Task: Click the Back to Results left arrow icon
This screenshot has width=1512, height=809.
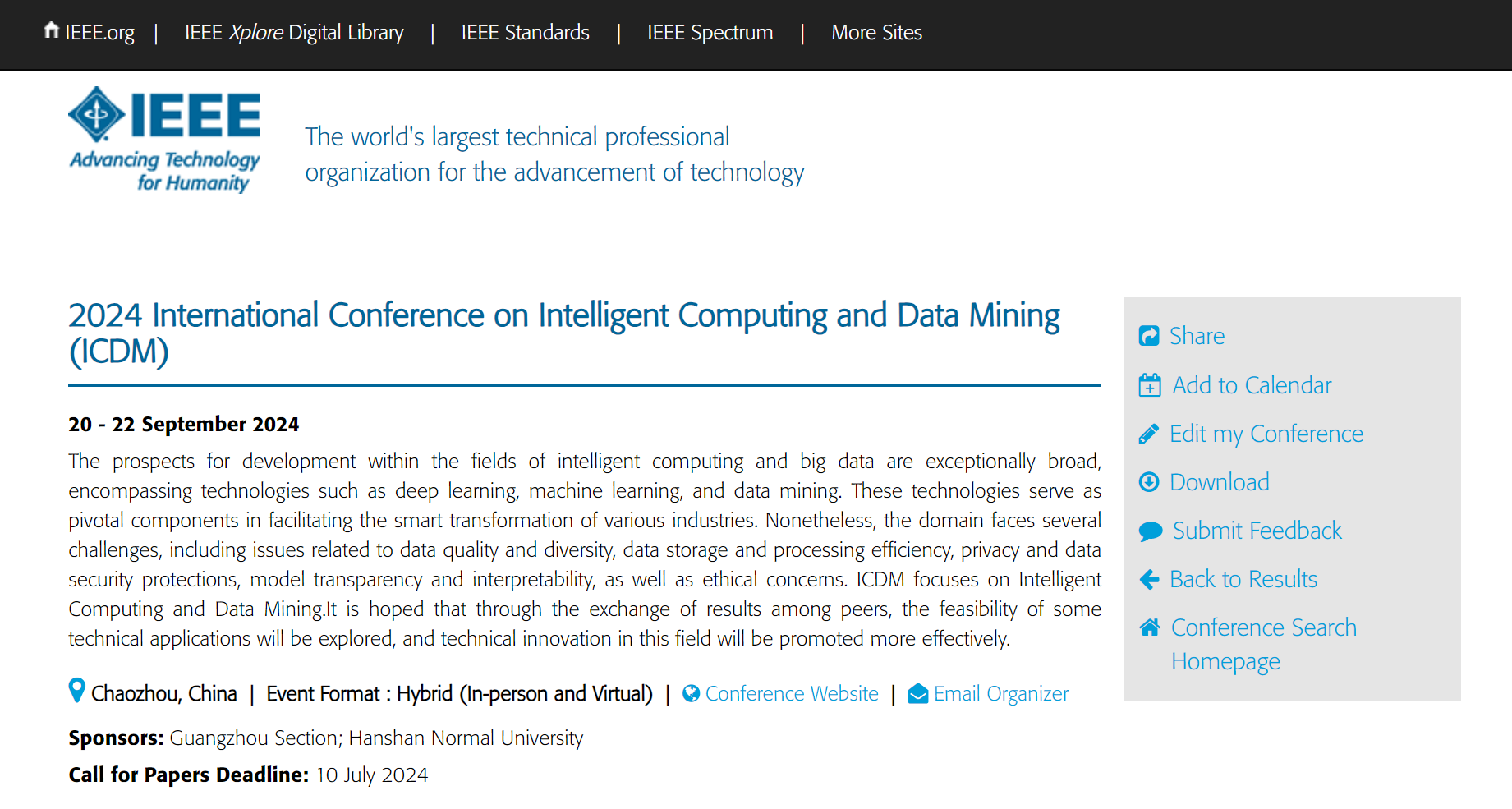Action: pyautogui.click(x=1149, y=579)
